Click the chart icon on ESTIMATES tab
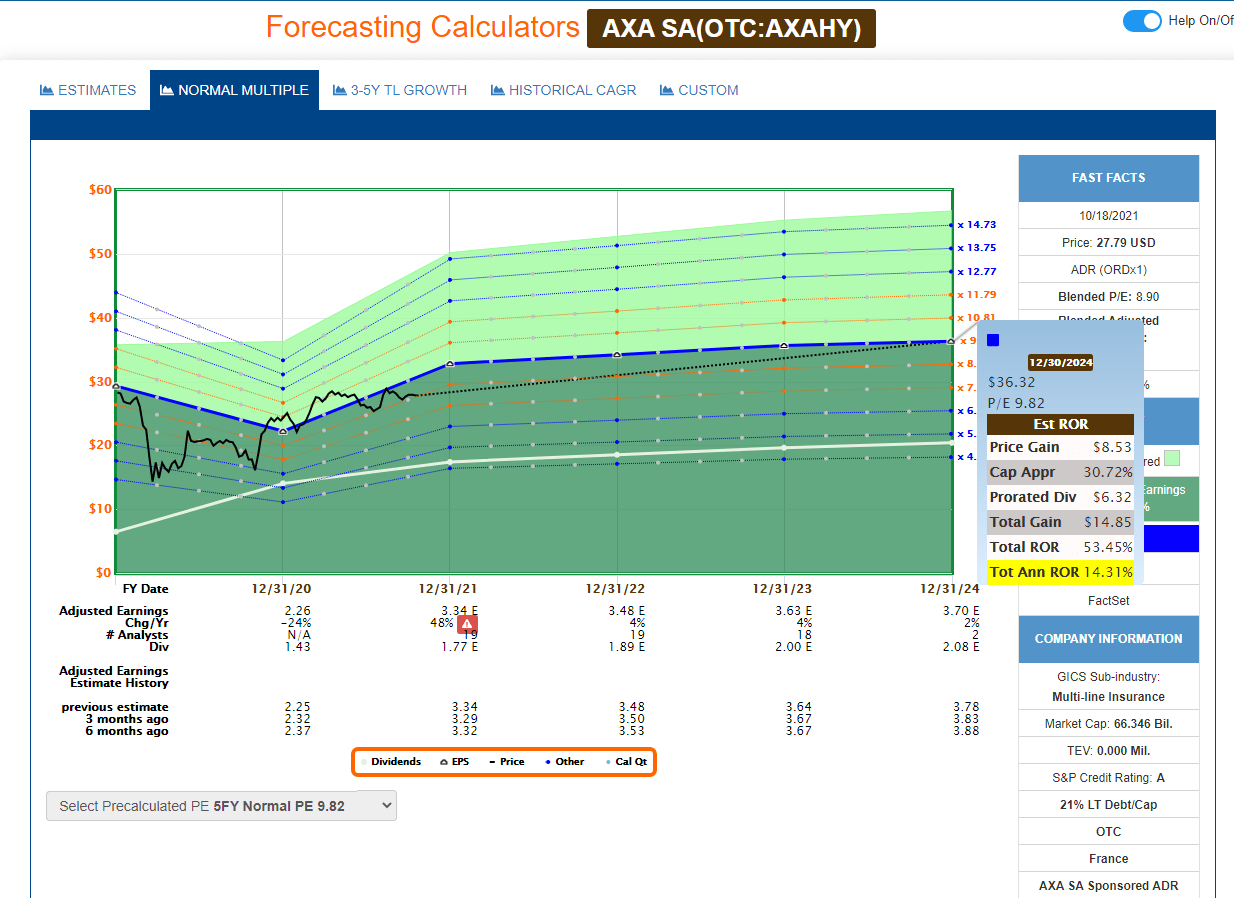 click(46, 90)
